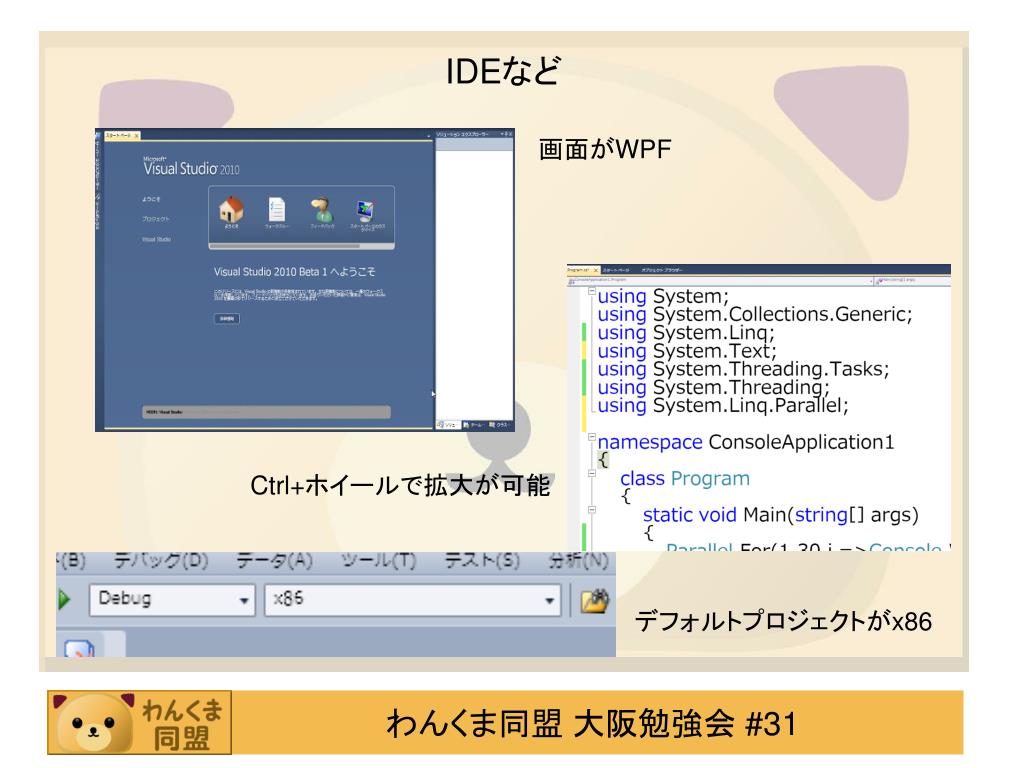Click the '画面がWPF' caption
Image resolution: width=1024 pixels, height=768 pixels.
(x=605, y=150)
